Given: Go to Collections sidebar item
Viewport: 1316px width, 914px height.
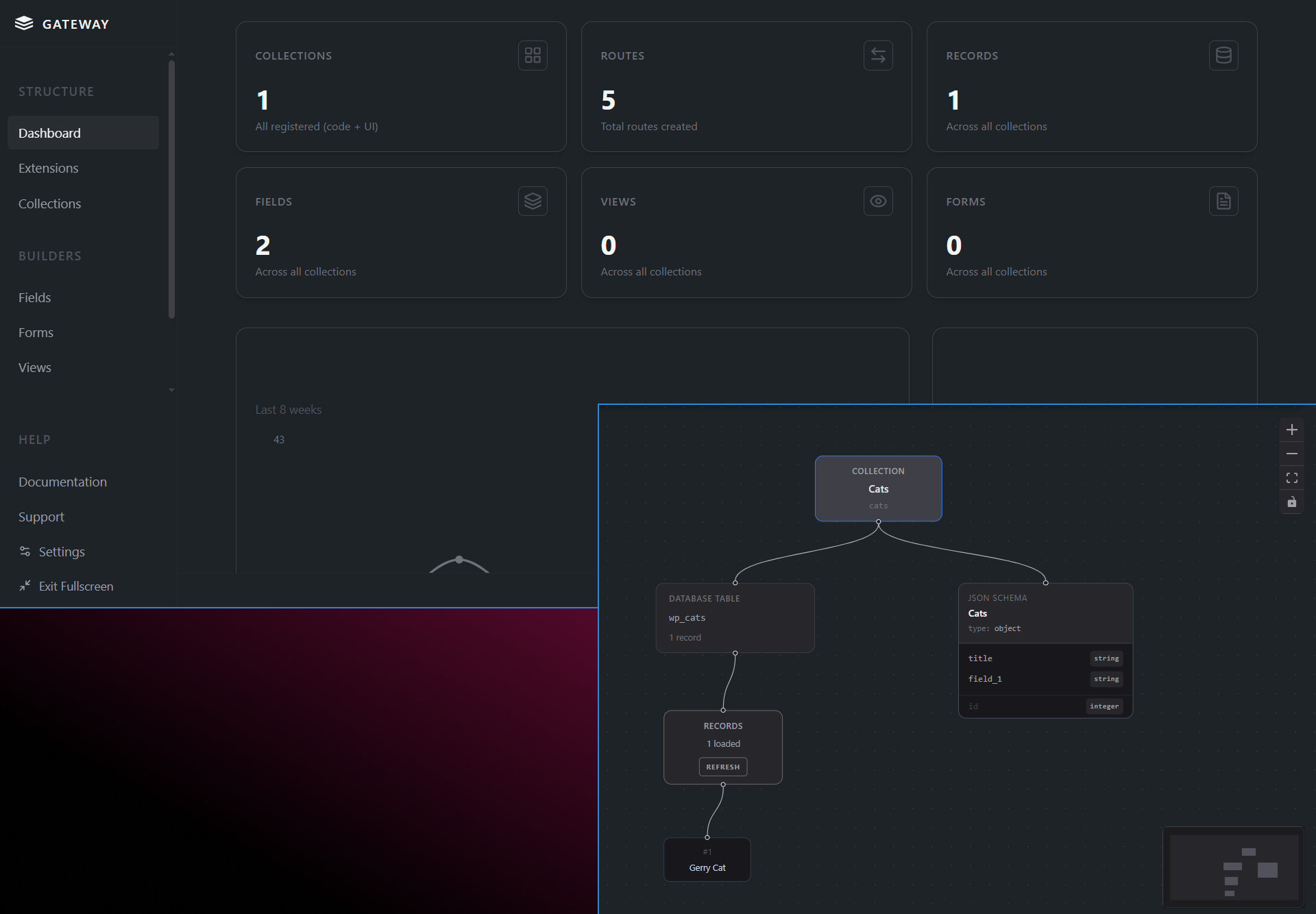Looking at the screenshot, I should (49, 204).
